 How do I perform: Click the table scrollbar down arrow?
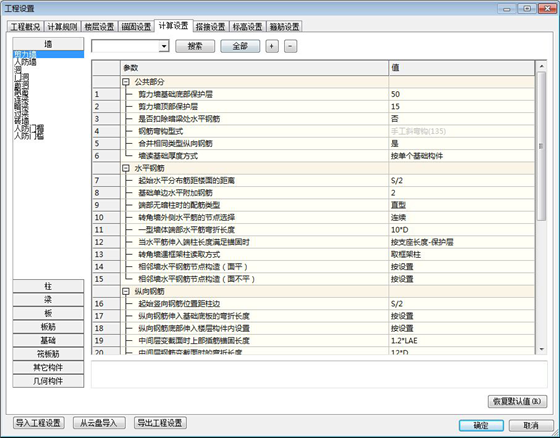tap(542, 349)
